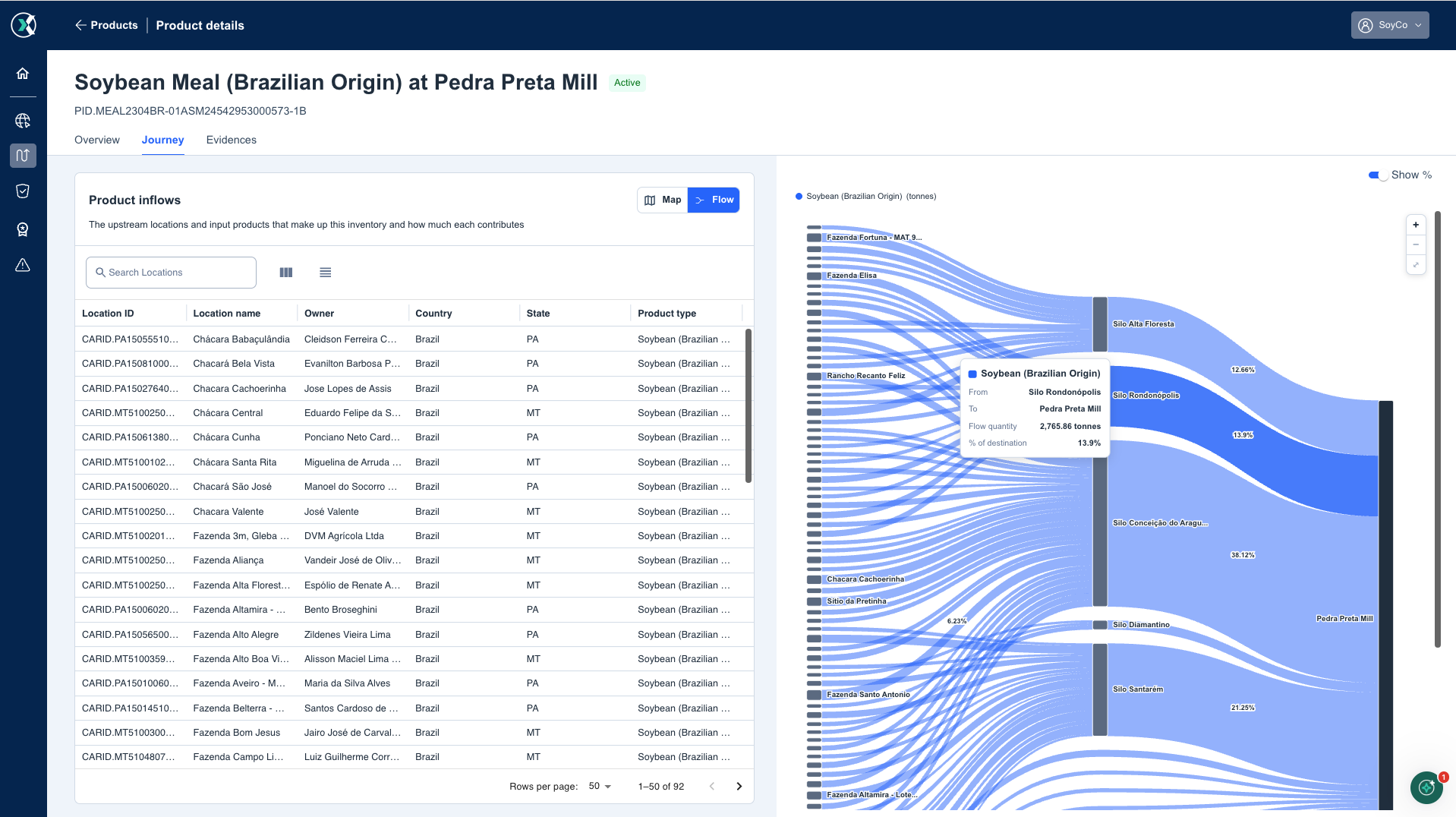Toggle Soybean (Brazilian Origin) legend item
Screen dimensions: 1456x817
pos(865,197)
